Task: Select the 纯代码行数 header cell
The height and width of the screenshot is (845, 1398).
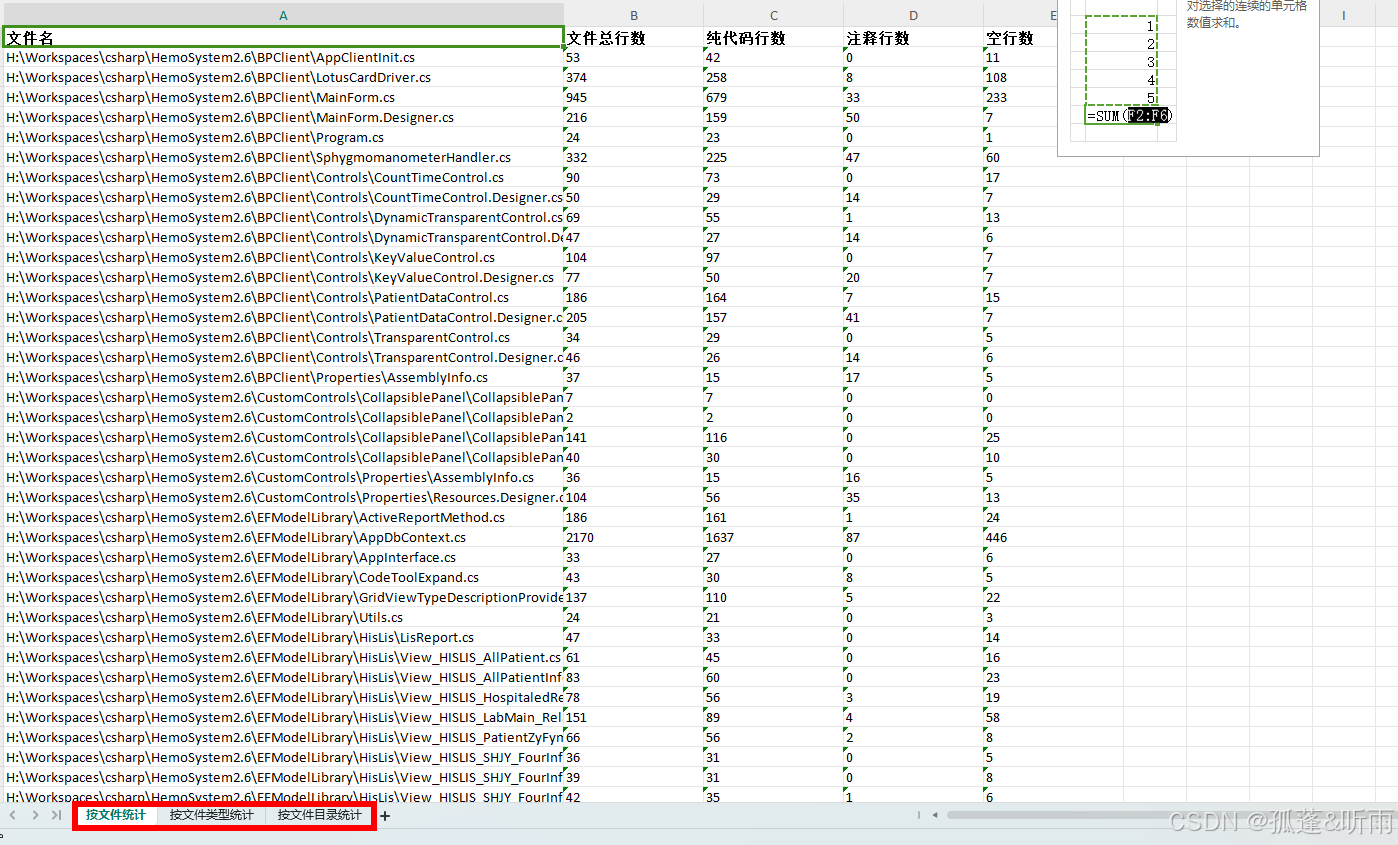Action: pyautogui.click(x=774, y=38)
